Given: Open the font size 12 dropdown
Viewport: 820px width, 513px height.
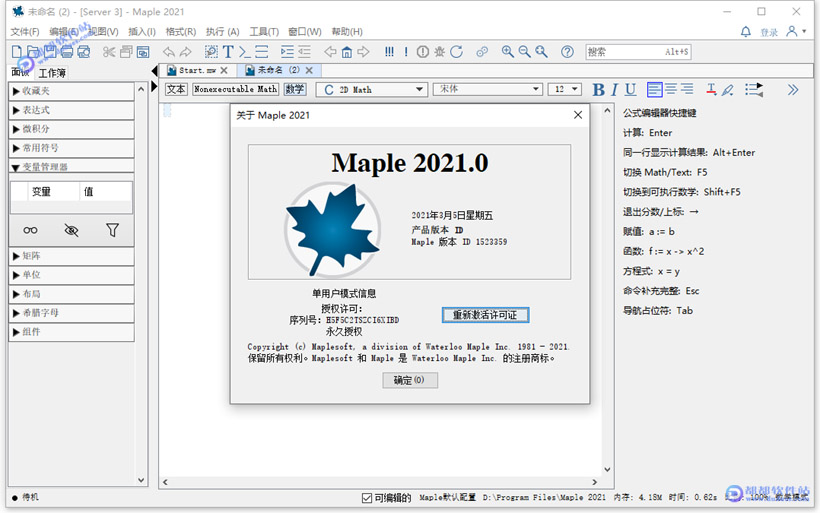Looking at the screenshot, I should click(565, 89).
